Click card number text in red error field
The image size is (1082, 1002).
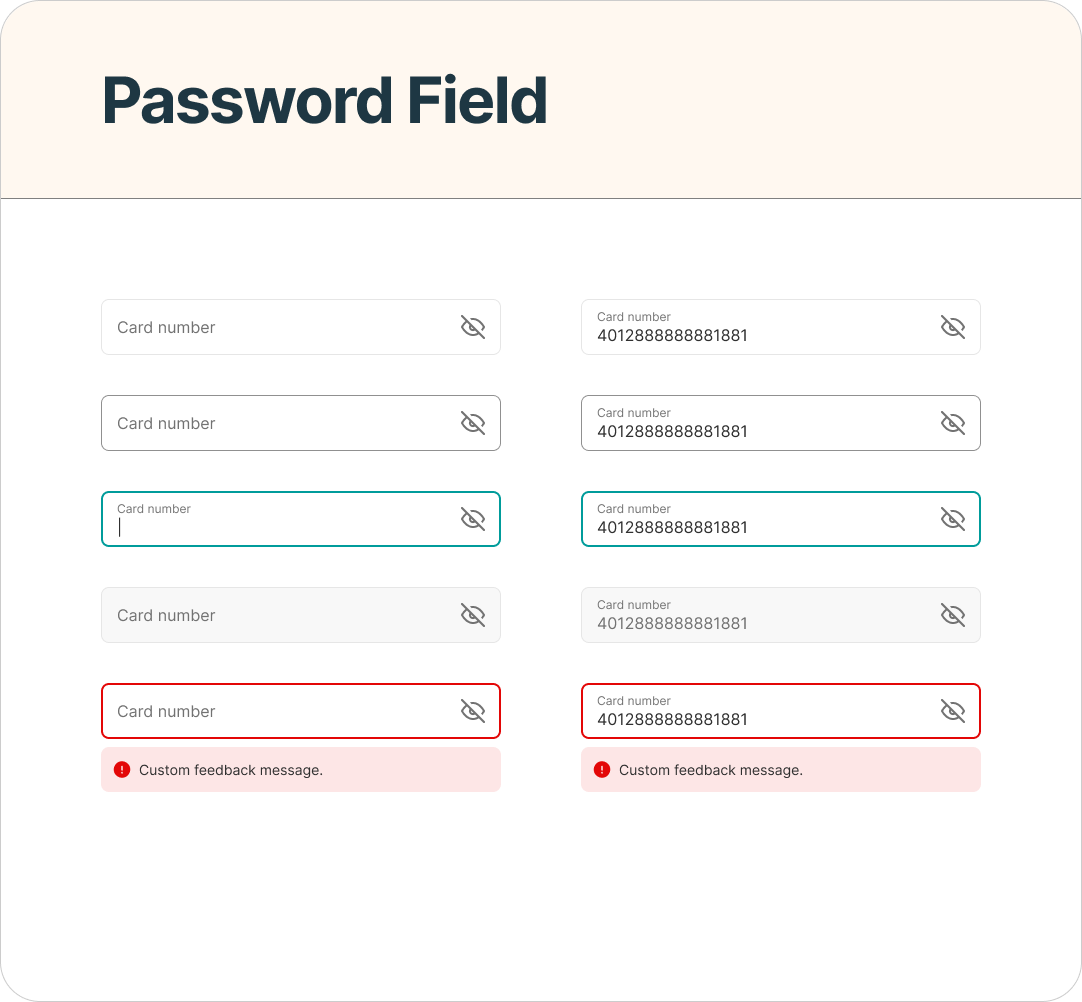pyautogui.click(x=672, y=720)
